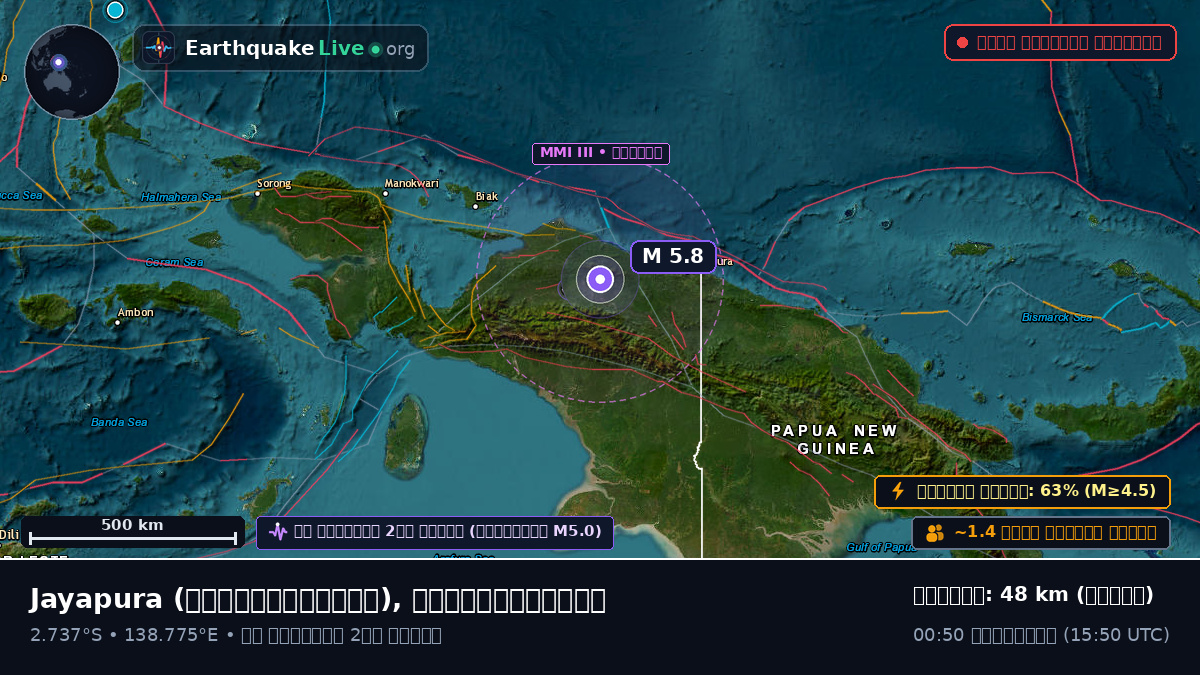Click the 15:50 UTC time text
The width and height of the screenshot is (1200, 675).
(x=1116, y=635)
